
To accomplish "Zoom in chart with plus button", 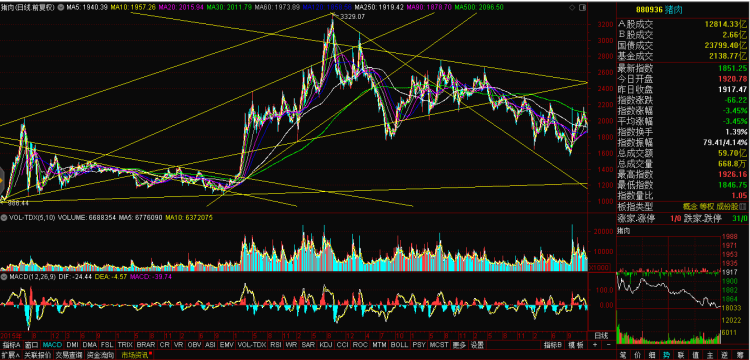I will coord(595,345).
